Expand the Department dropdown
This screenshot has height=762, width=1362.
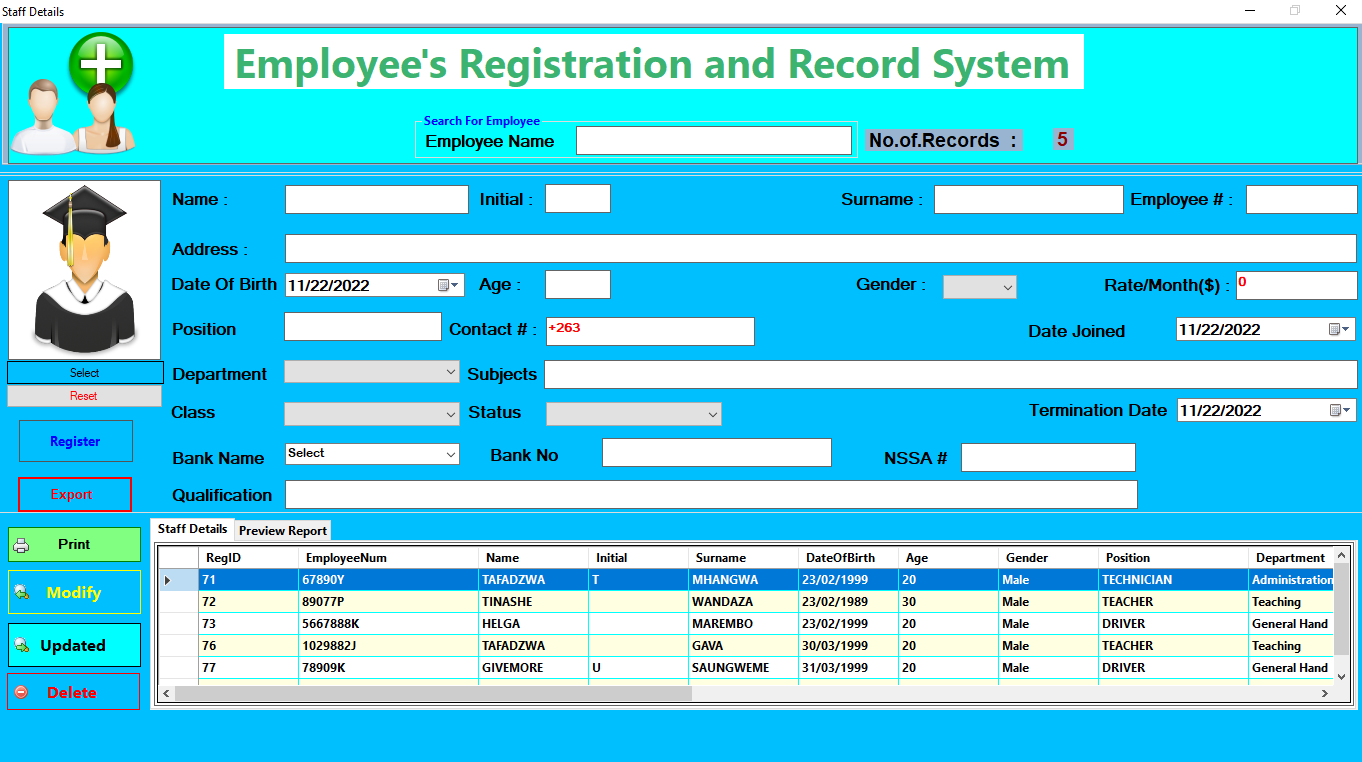pyautogui.click(x=450, y=371)
